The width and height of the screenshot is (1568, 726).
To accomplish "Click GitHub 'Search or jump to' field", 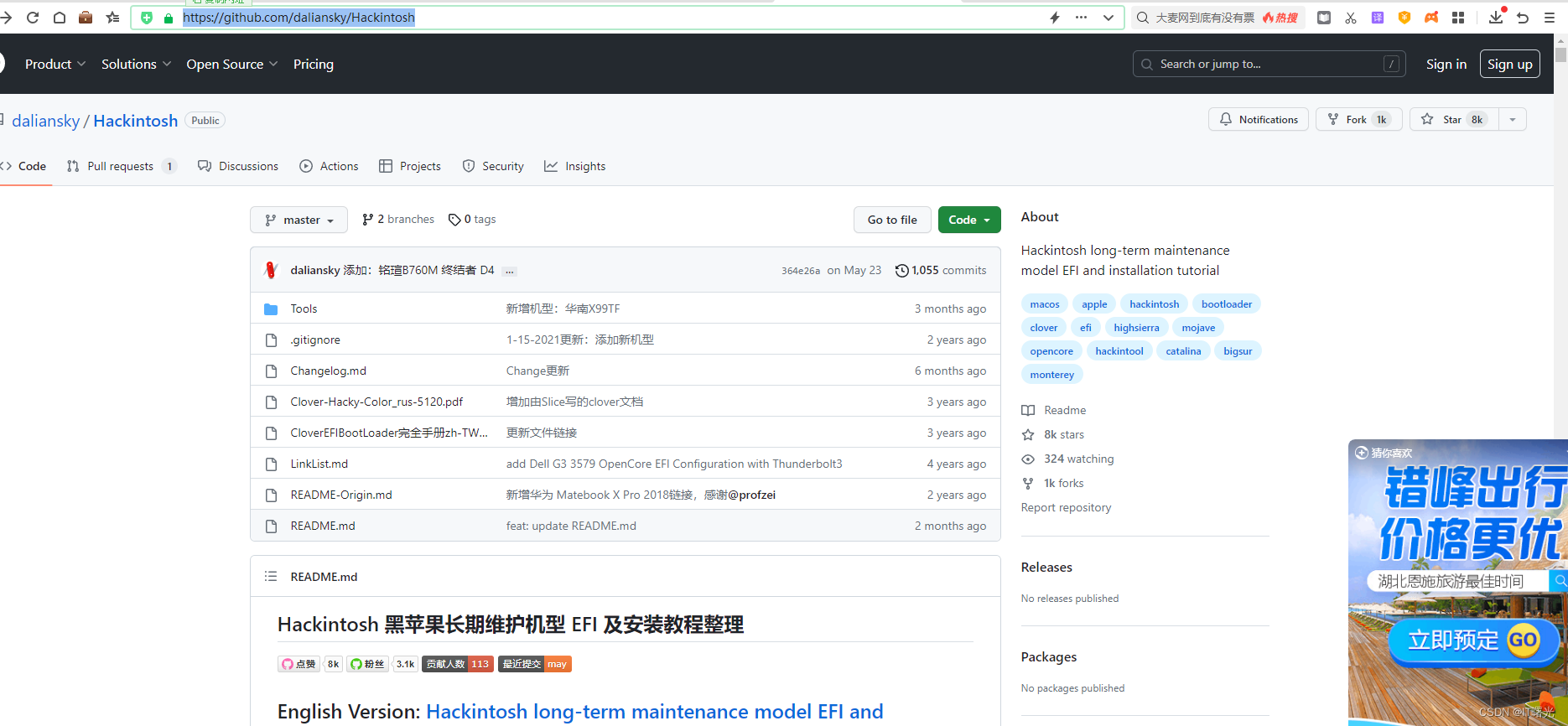I will [x=1269, y=64].
